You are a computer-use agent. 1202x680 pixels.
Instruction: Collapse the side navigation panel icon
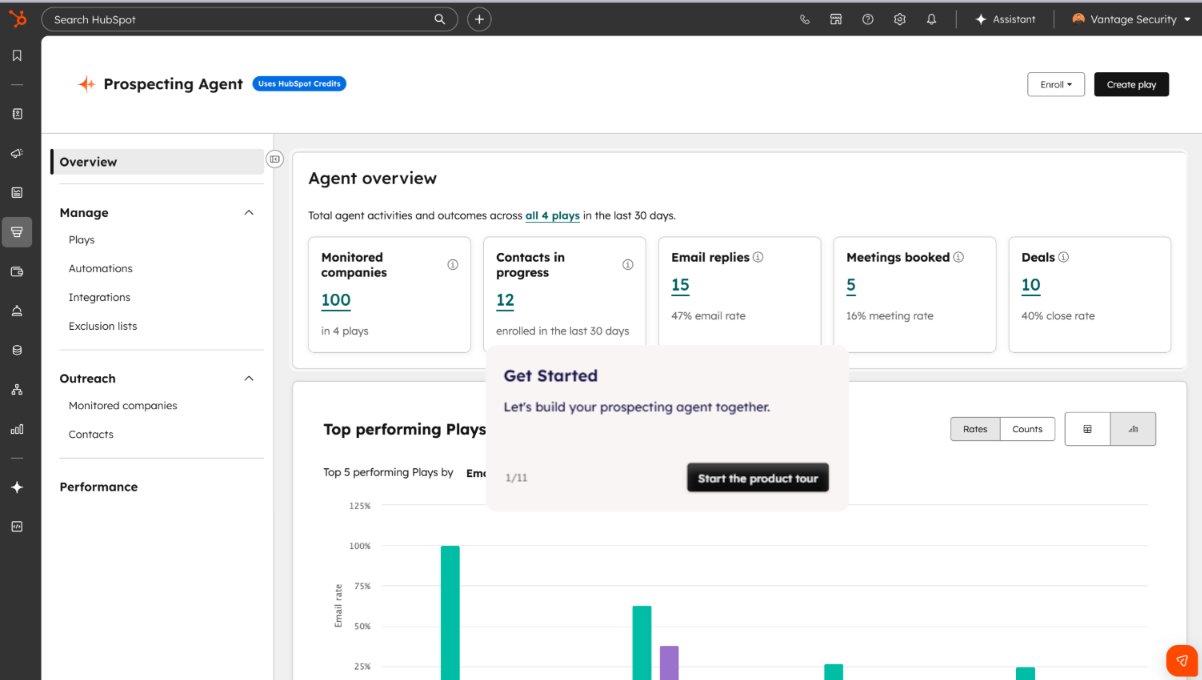click(275, 159)
